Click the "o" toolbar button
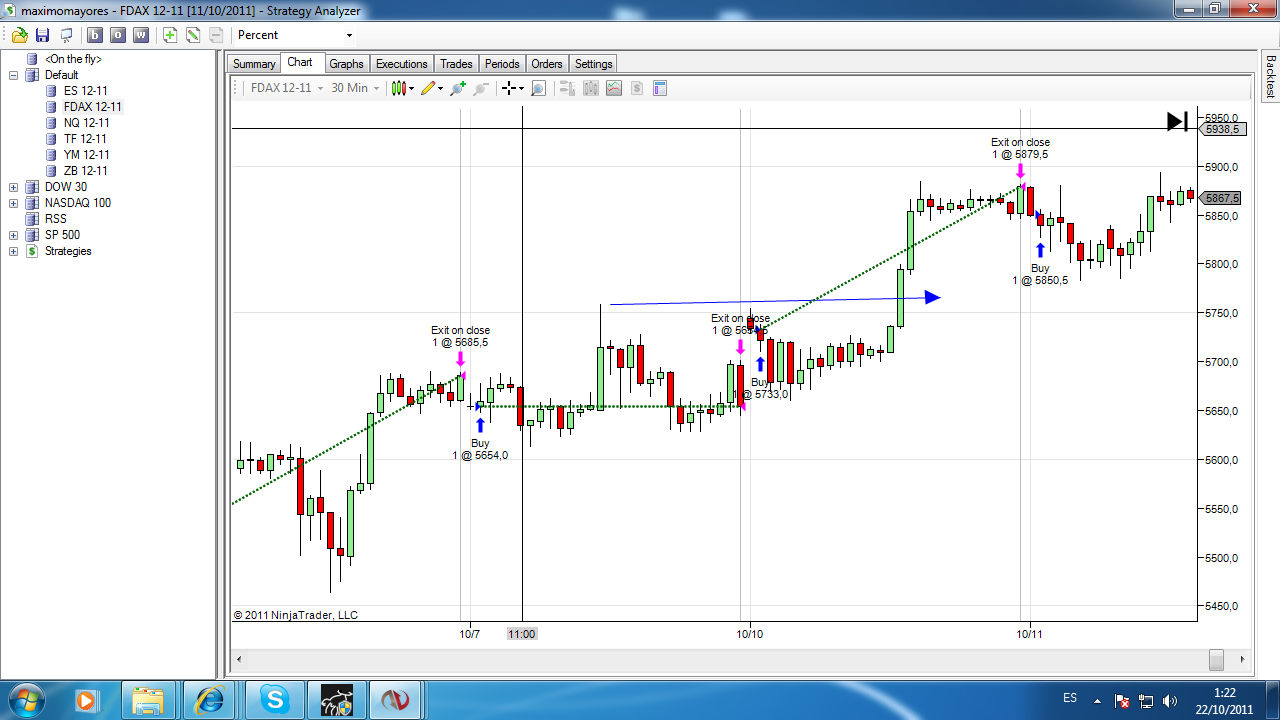 pyautogui.click(x=118, y=35)
